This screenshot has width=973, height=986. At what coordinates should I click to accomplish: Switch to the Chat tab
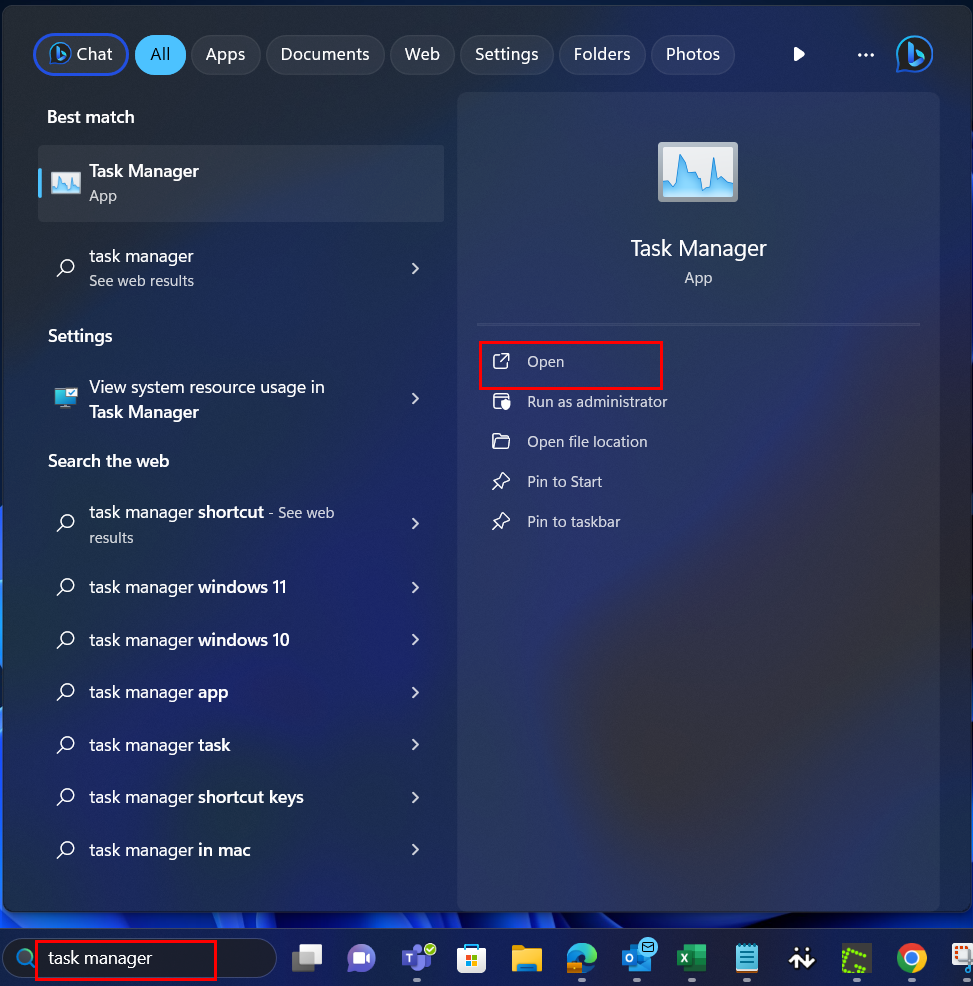(81, 54)
